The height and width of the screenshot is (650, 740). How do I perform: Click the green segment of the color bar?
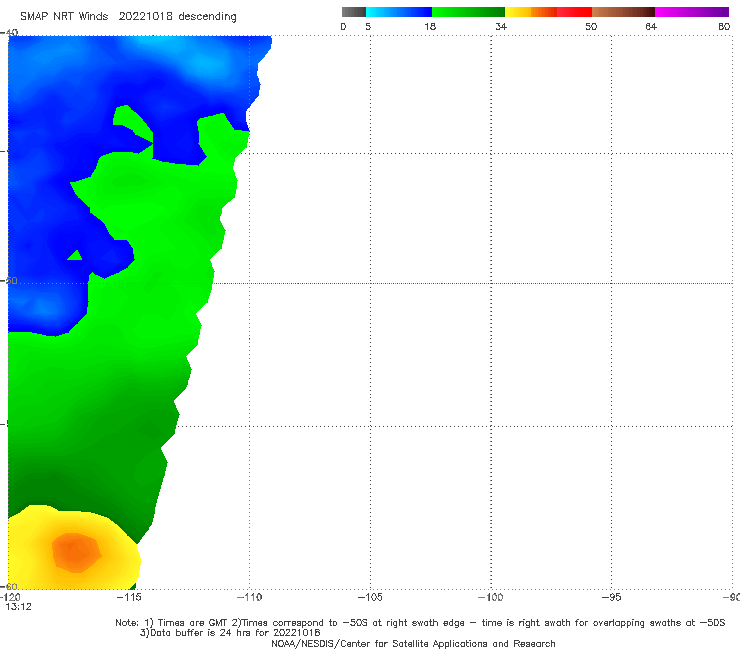468,12
